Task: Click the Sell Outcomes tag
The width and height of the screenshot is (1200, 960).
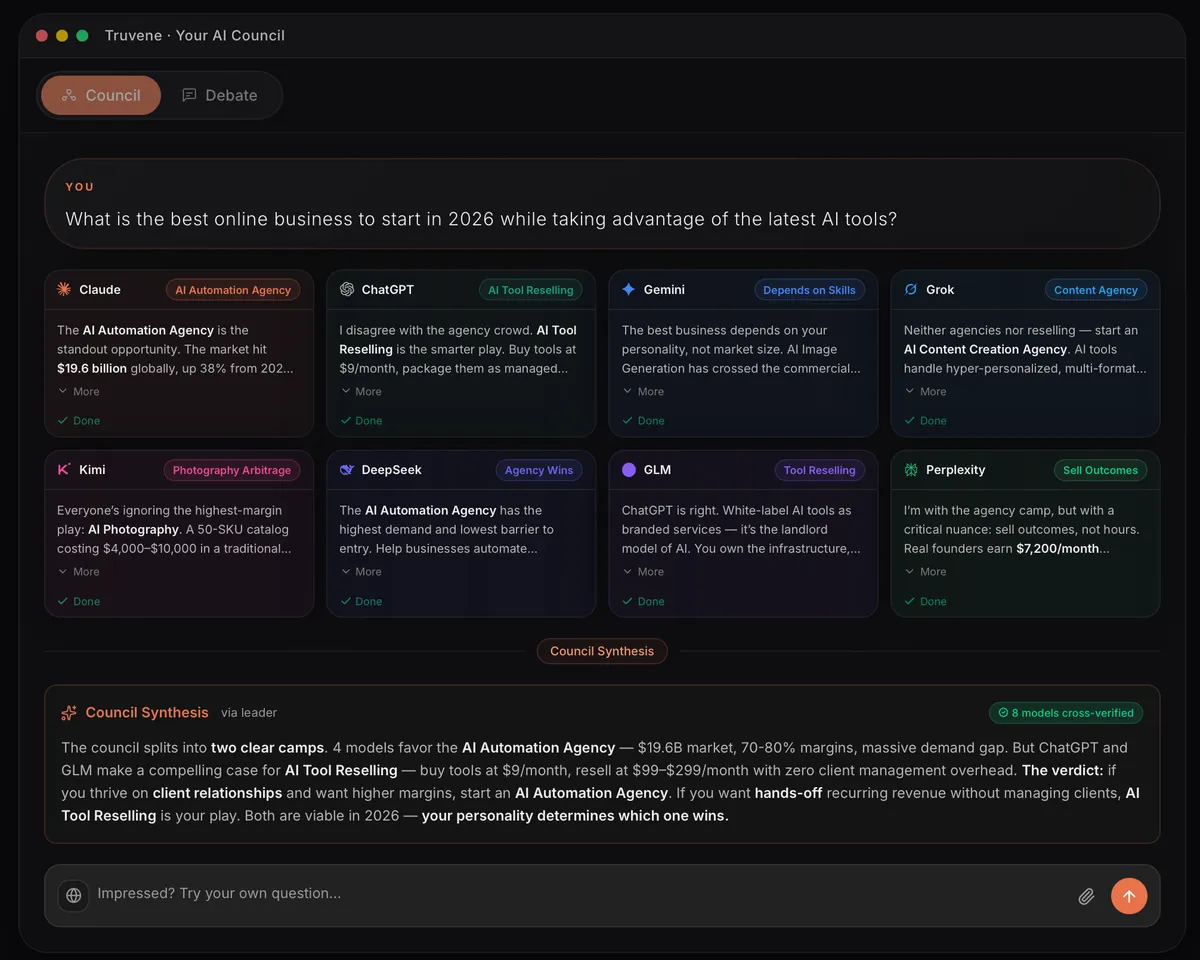Action: [x=1100, y=470]
